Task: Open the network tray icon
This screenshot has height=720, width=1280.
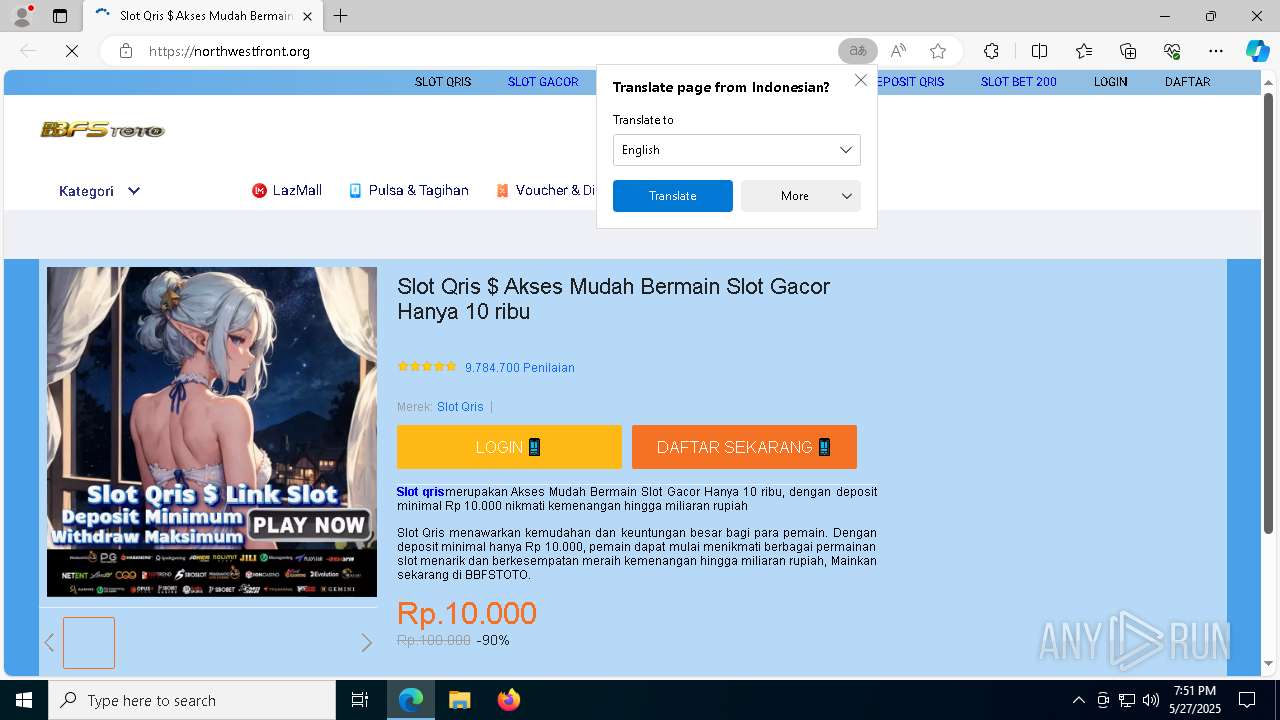Action: coord(1127,700)
